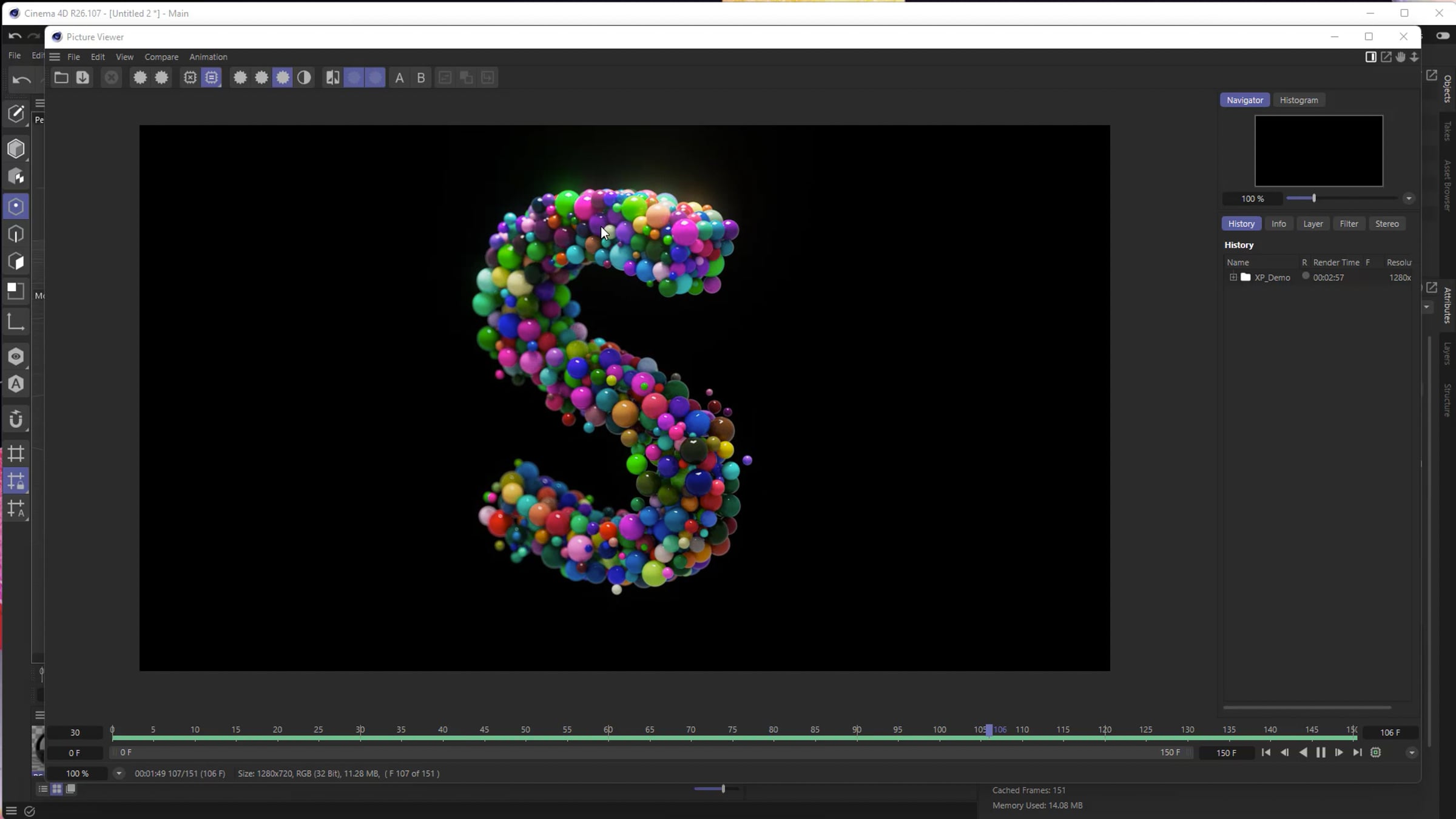Click Save Image As download icon

tap(83, 78)
